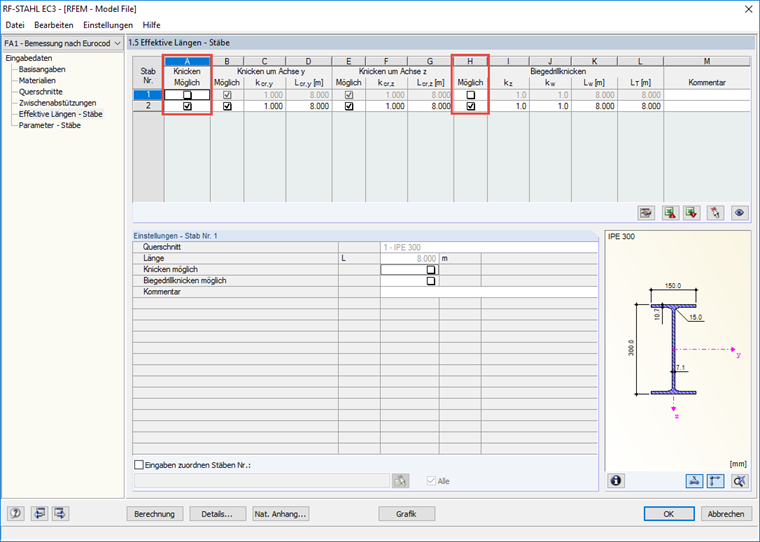
Task: Click Kommentar field in settings panel
Action: [x=489, y=292]
